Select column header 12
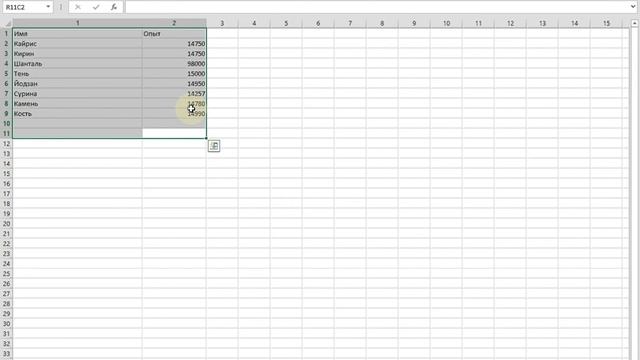Viewport: 640px width, 360px height. point(510,23)
